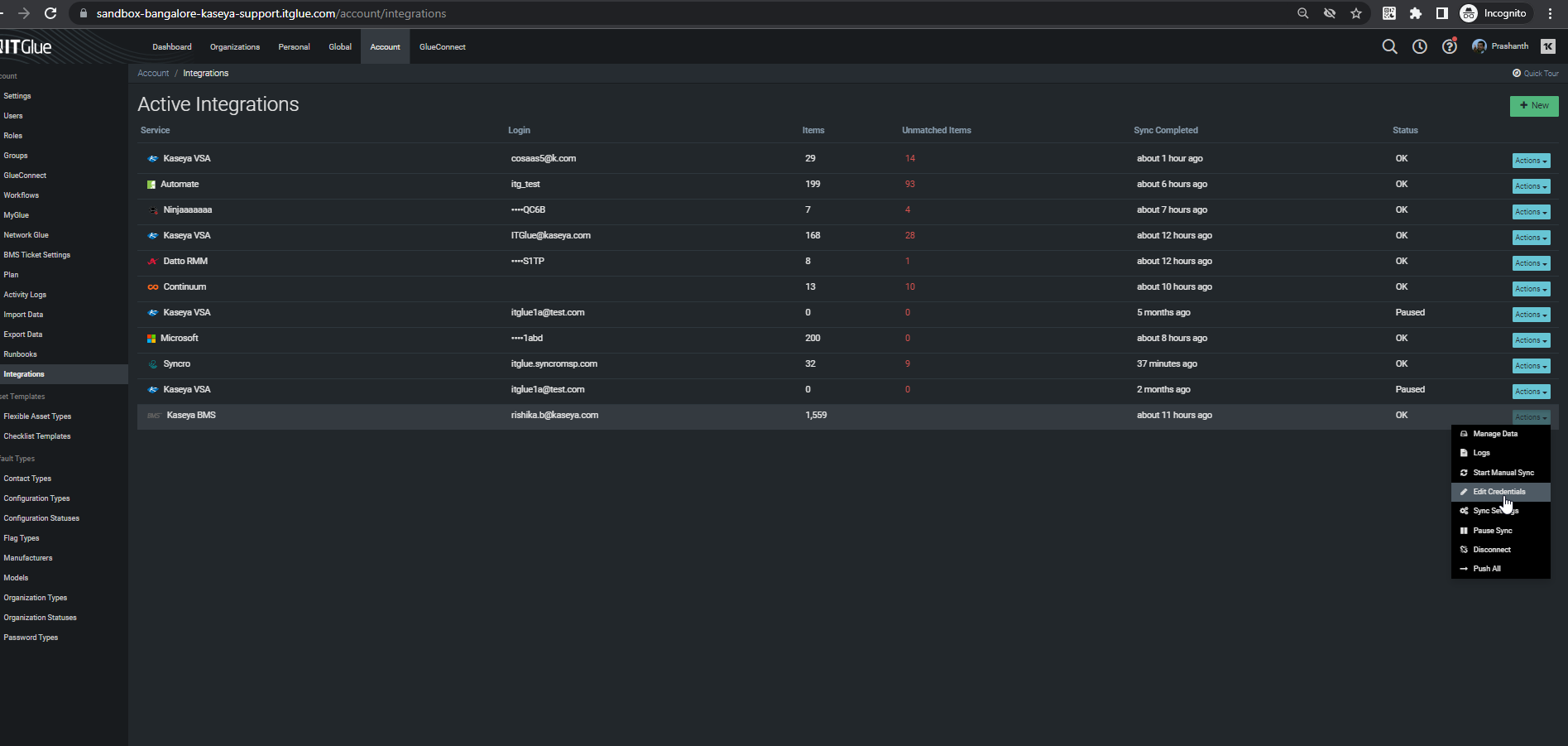Click browser zoom magnifier icon in address bar
This screenshot has width=1568, height=746.
pos(1303,13)
